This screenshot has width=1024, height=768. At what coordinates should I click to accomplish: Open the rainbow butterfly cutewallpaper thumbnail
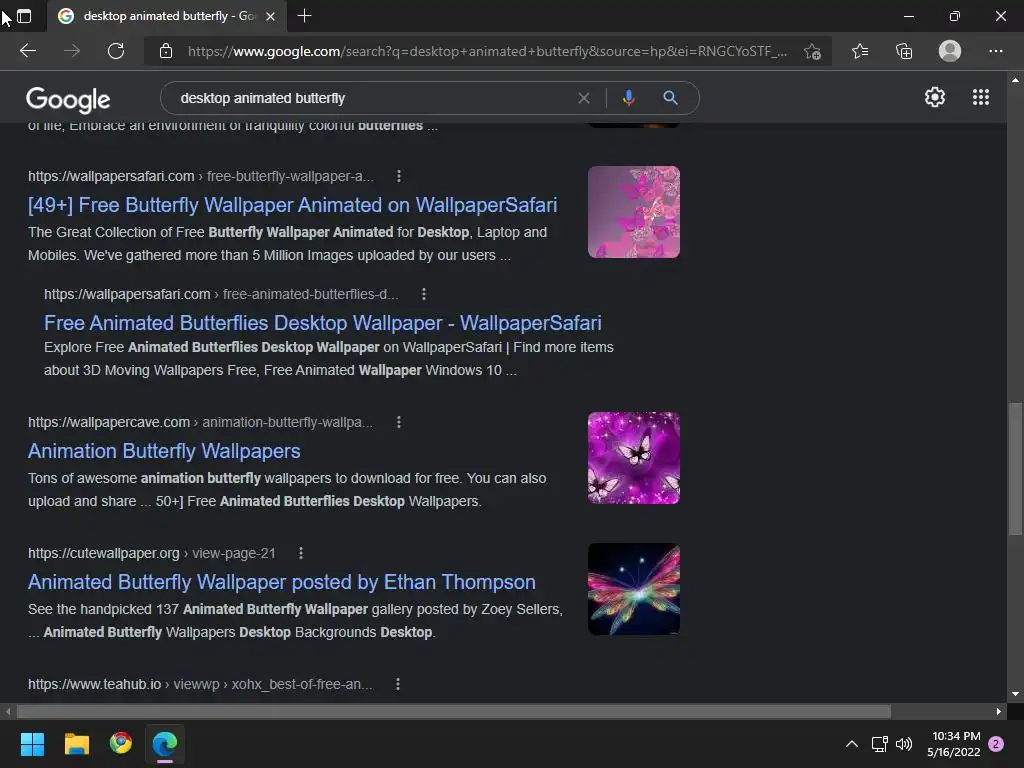[x=633, y=589]
